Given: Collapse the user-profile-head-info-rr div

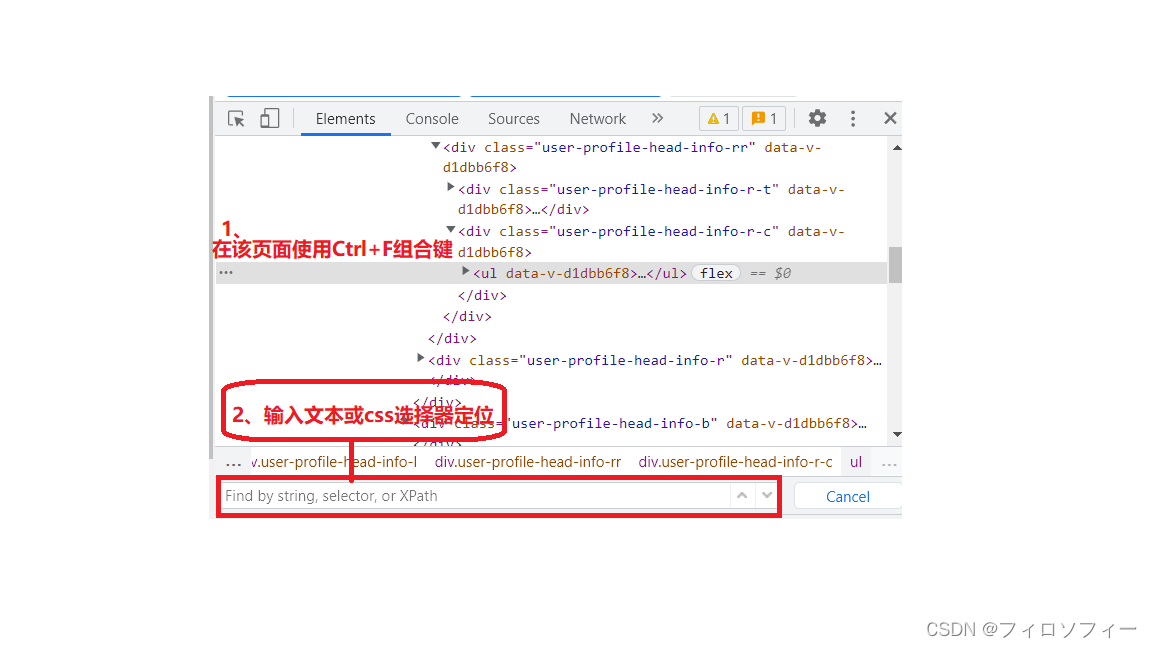Looking at the screenshot, I should click(x=436, y=146).
